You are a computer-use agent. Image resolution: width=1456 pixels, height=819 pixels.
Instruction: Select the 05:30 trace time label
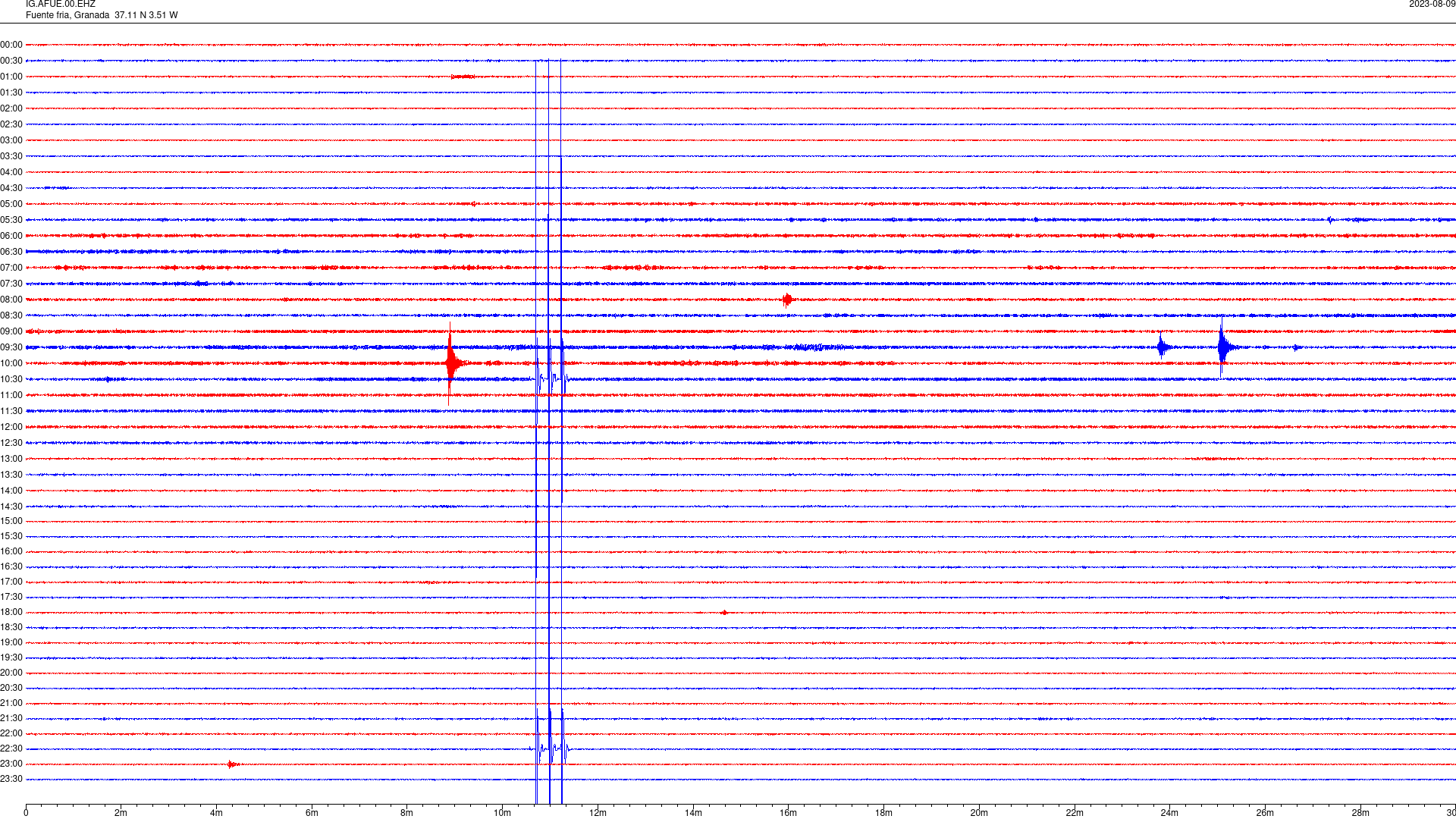11,220
